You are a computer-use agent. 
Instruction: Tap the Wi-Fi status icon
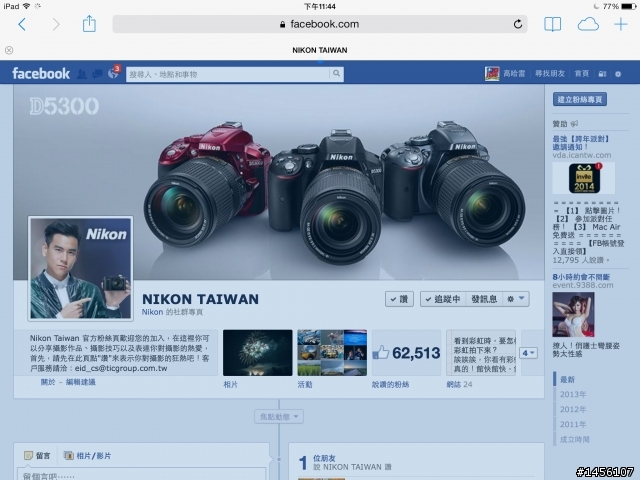coord(27,6)
